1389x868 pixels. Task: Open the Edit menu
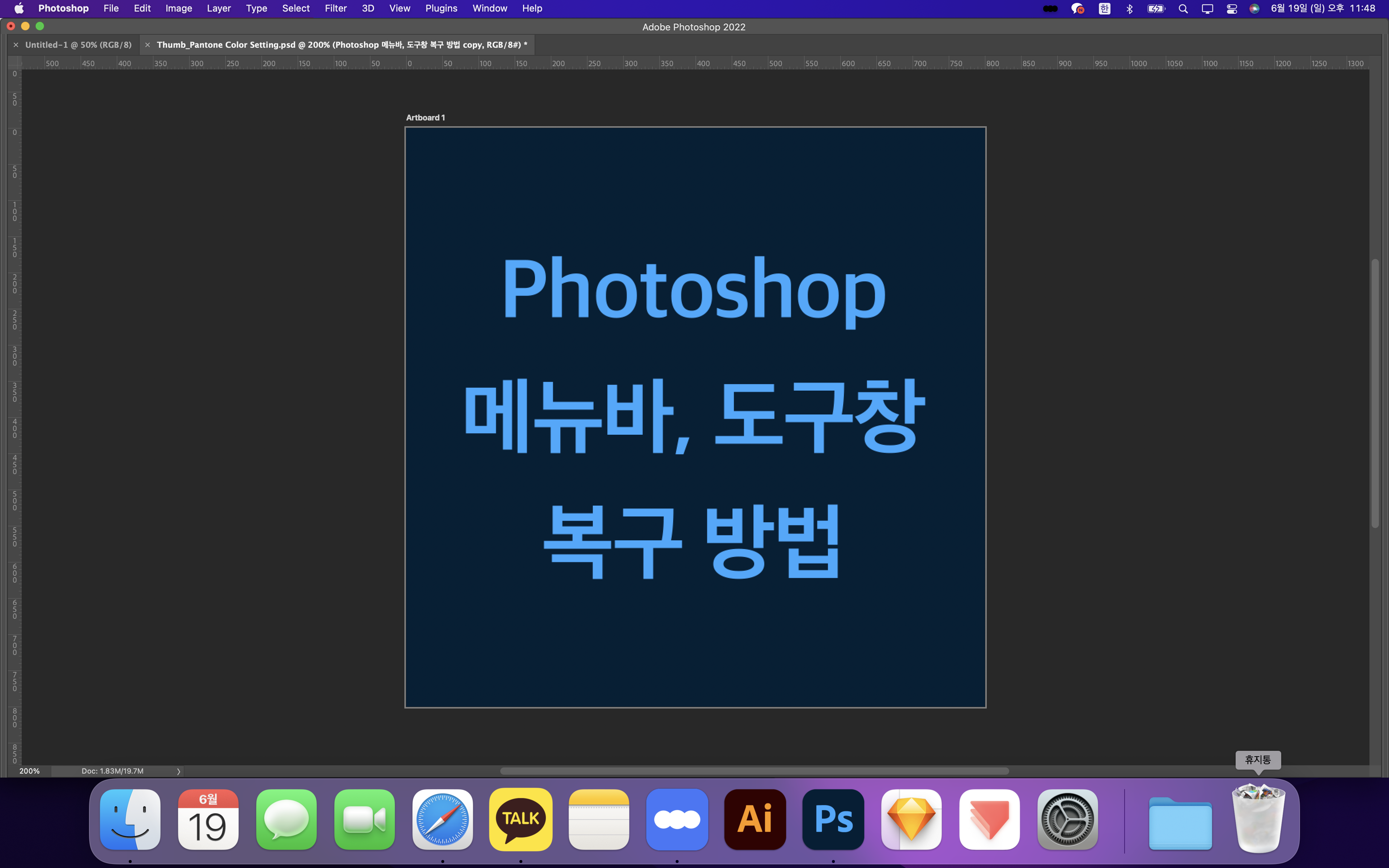pos(142,8)
